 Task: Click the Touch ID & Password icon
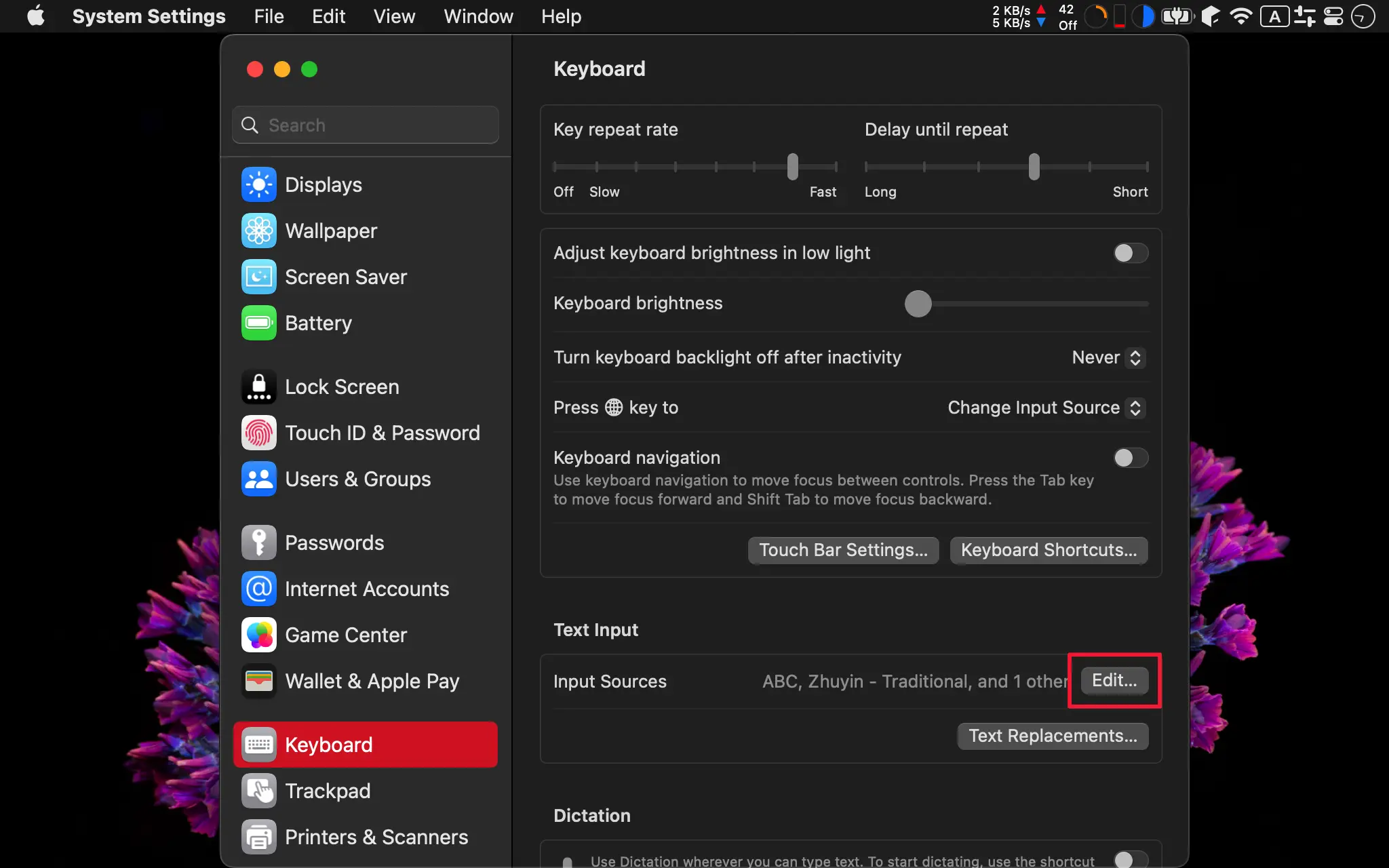(259, 433)
